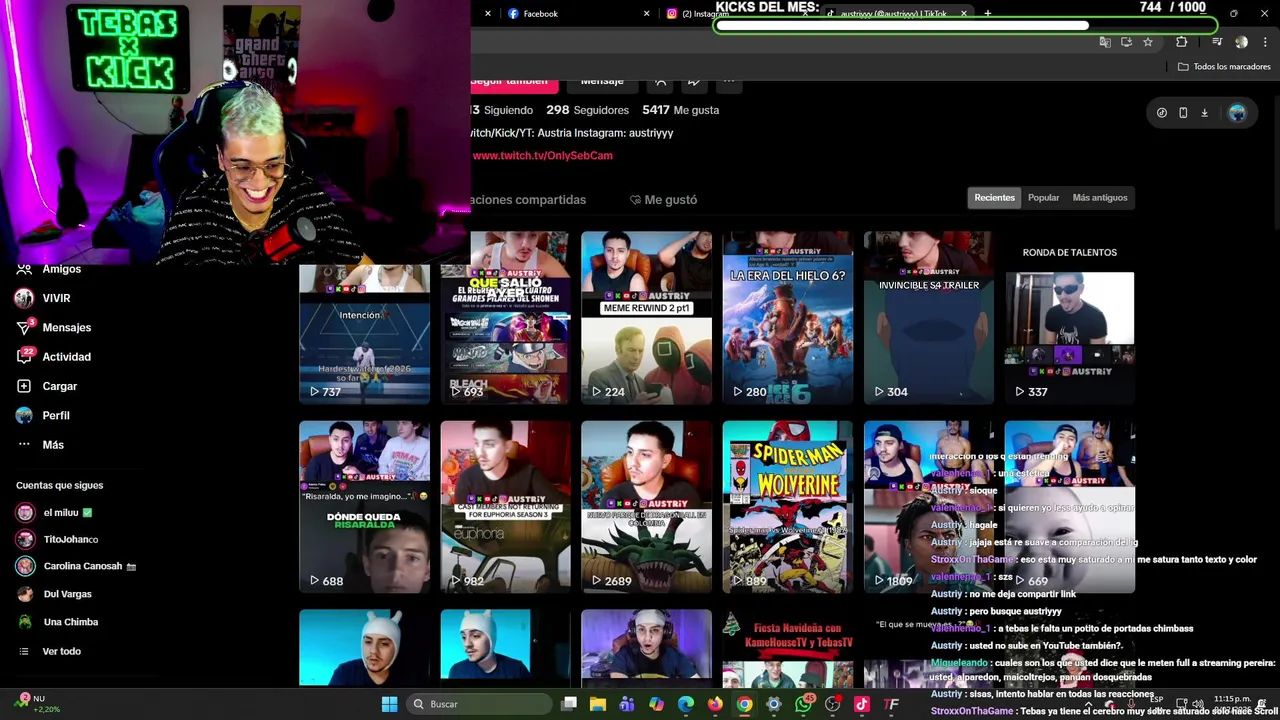This screenshot has width=1280, height=720.
Task: Open Invincible S4 Trailer video
Action: click(928, 318)
